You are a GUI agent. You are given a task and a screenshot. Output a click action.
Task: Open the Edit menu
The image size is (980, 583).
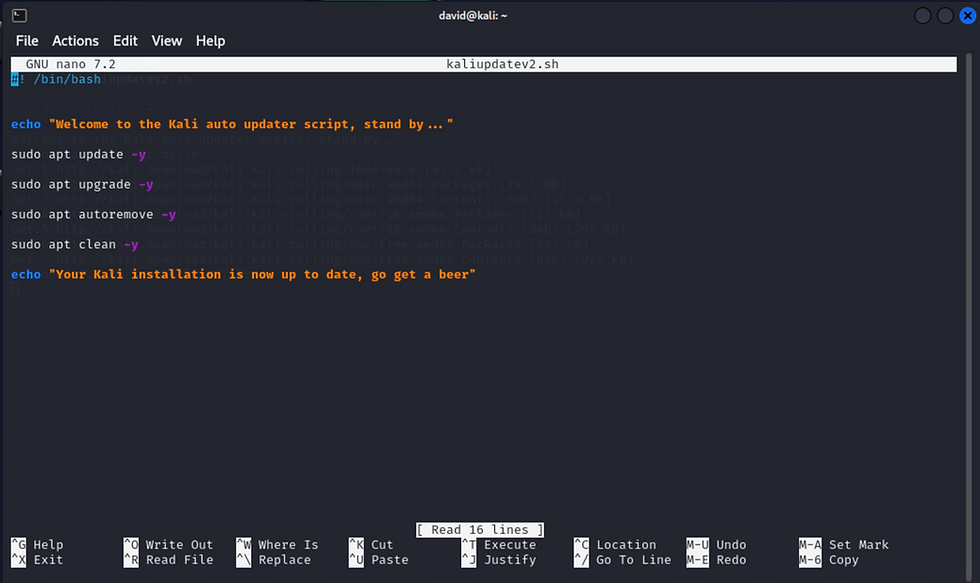tap(125, 41)
